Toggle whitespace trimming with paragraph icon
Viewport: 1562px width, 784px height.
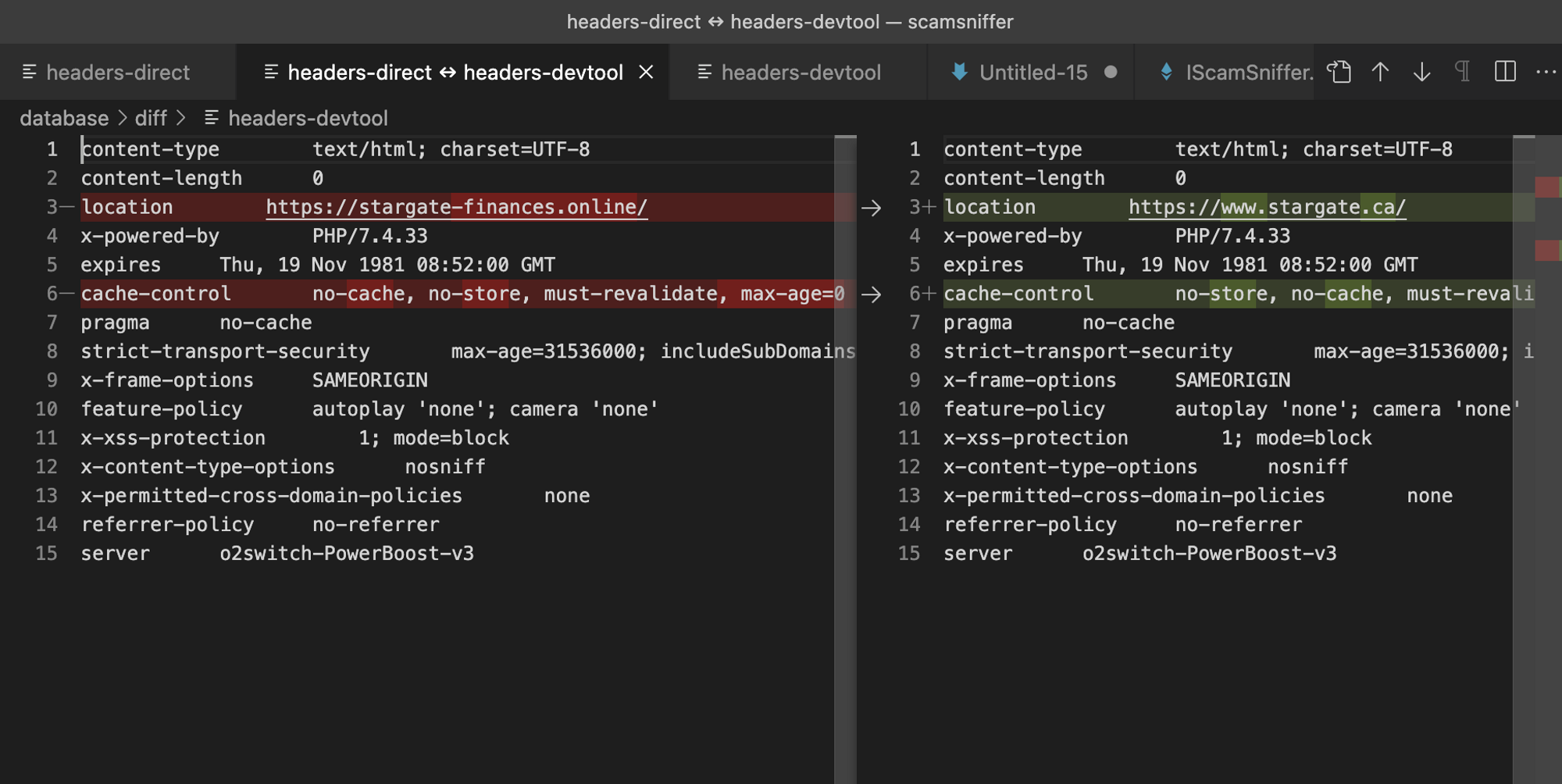click(x=1463, y=72)
